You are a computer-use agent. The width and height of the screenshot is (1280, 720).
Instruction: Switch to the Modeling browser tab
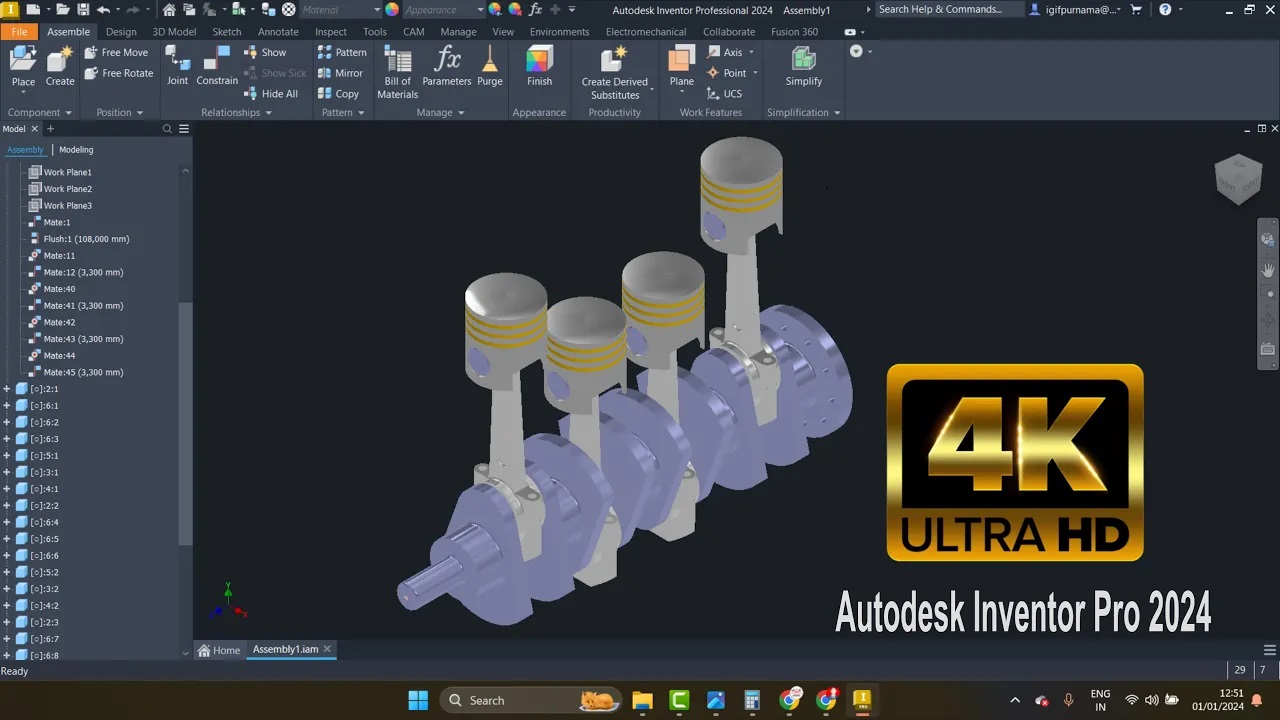(76, 150)
